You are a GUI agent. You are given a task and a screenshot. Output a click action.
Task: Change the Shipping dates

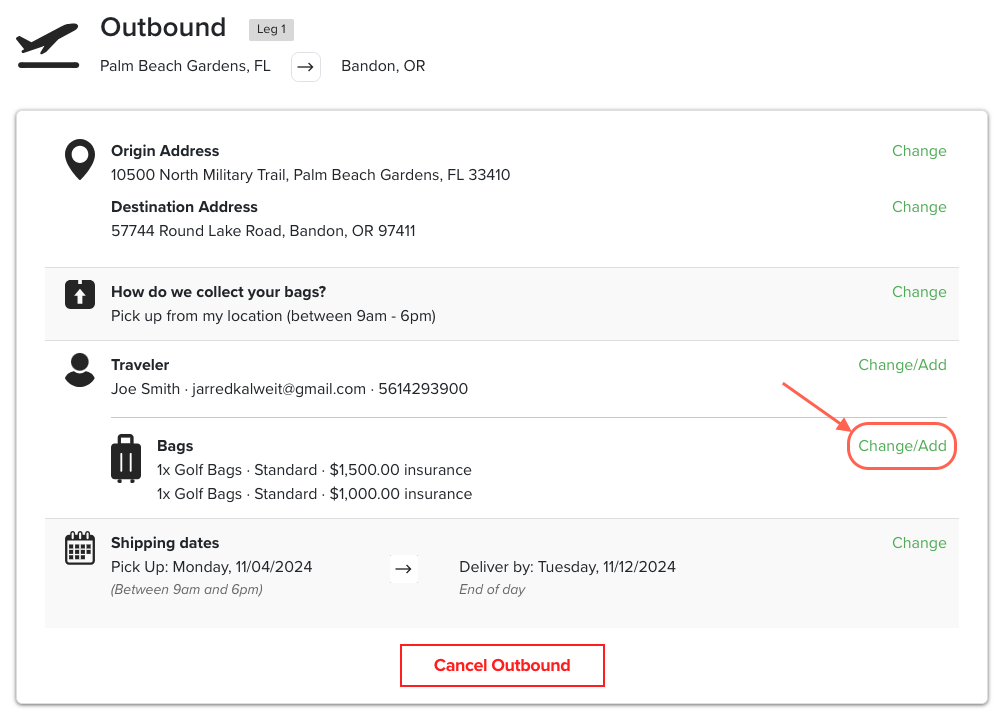(x=919, y=543)
